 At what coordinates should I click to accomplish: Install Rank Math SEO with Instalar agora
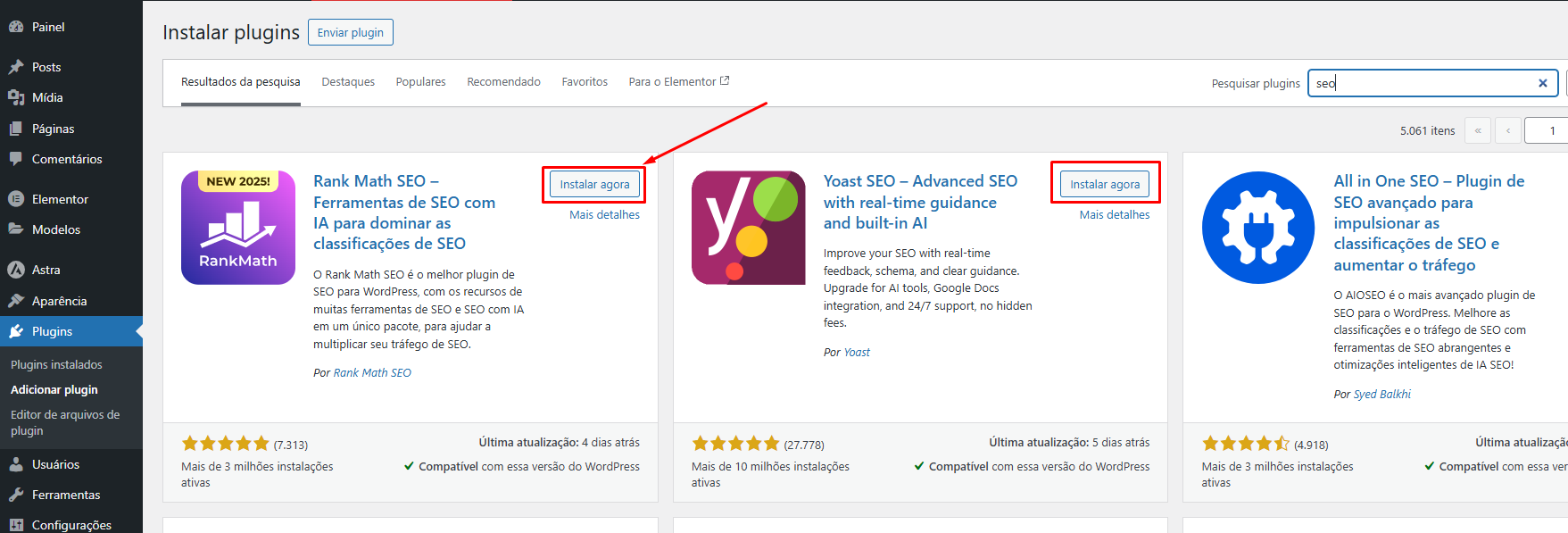pos(594,184)
